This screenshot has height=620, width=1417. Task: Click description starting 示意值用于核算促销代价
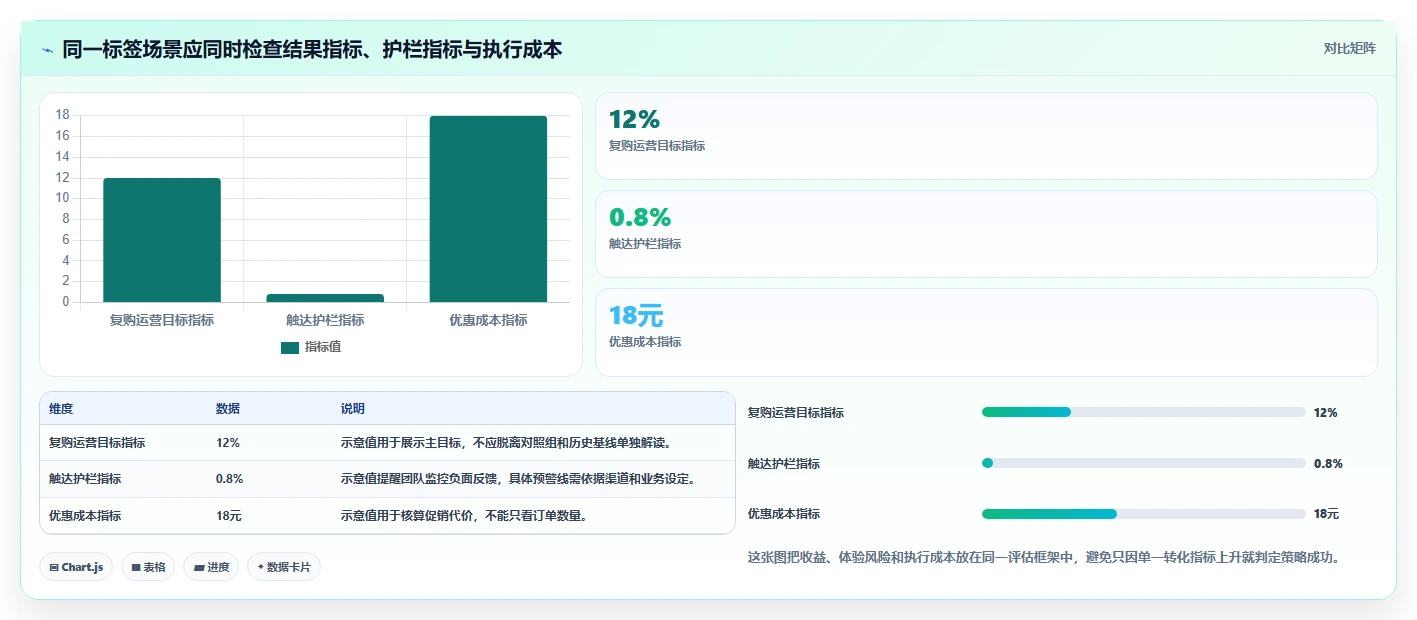(465, 516)
